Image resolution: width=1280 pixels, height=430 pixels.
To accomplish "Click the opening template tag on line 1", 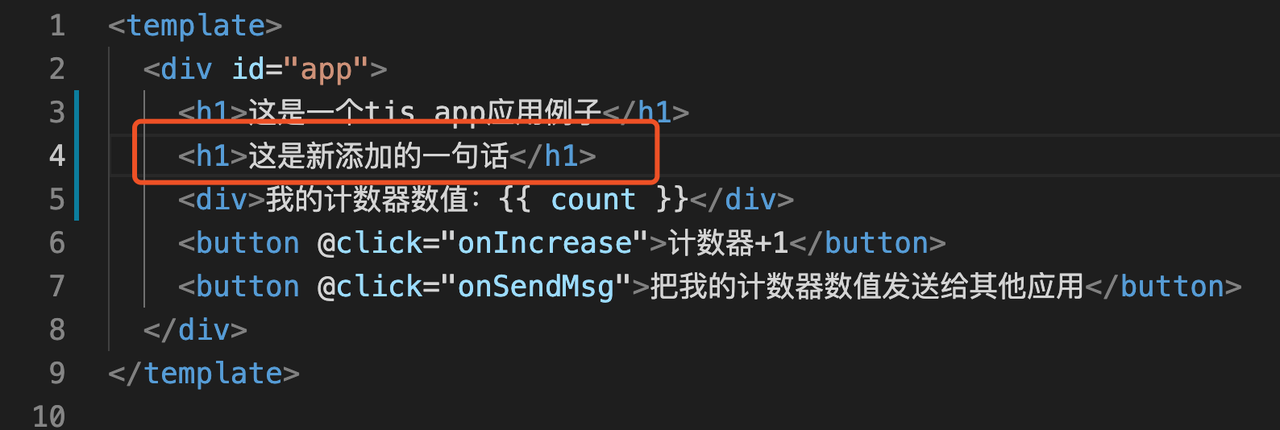I will pos(195,26).
